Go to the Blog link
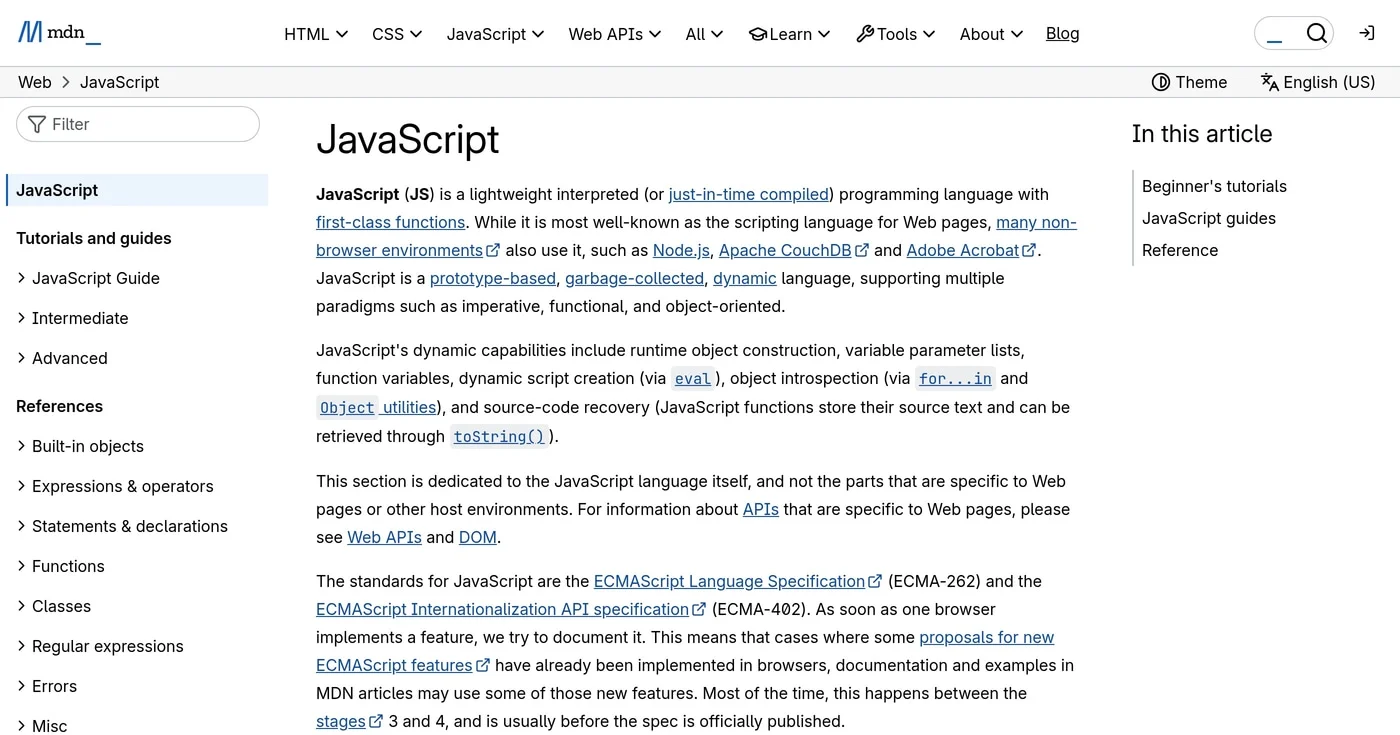This screenshot has height=735, width=1400. click(x=1062, y=33)
